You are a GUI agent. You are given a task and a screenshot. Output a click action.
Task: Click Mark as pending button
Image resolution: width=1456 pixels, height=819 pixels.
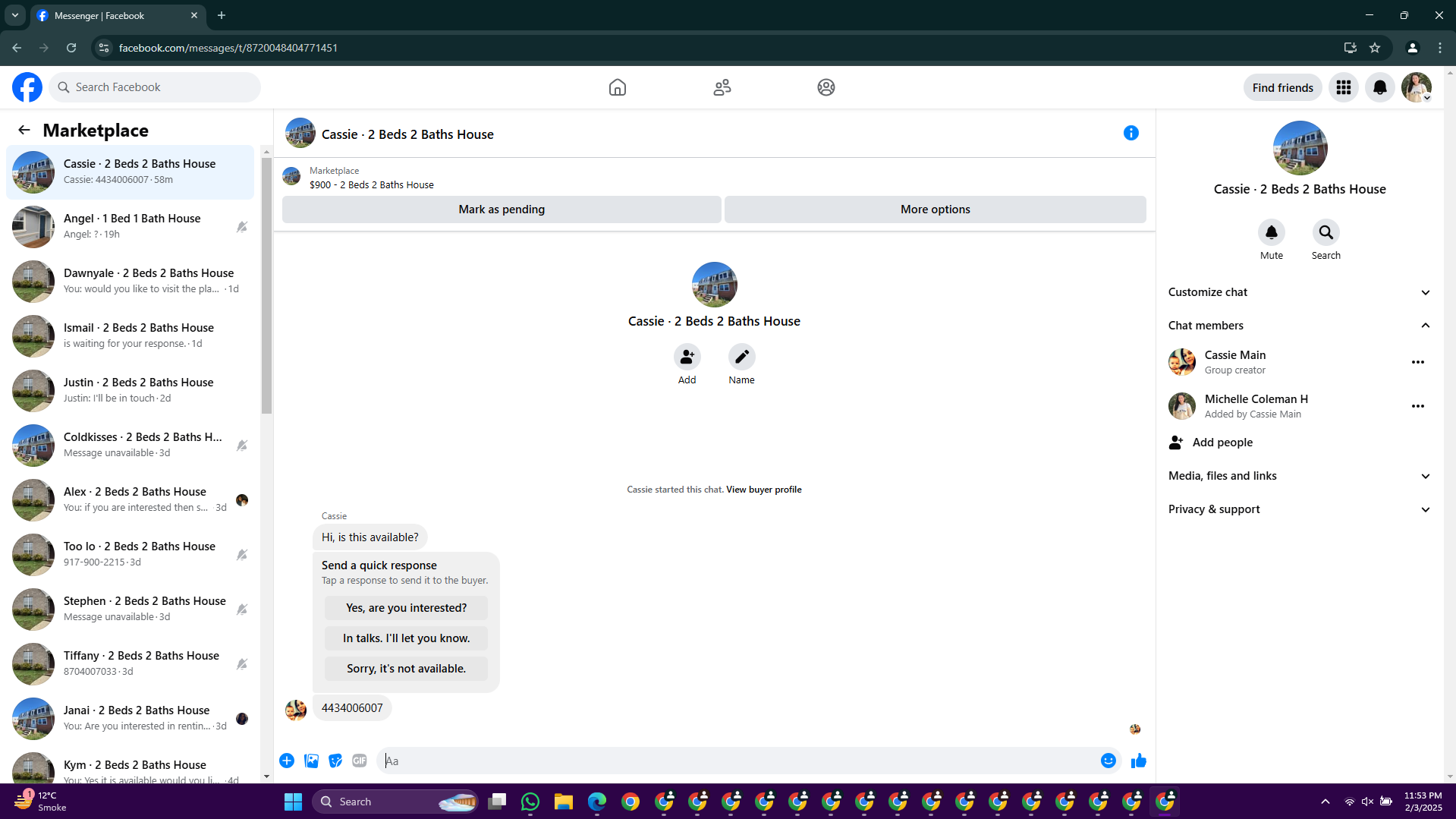502,209
